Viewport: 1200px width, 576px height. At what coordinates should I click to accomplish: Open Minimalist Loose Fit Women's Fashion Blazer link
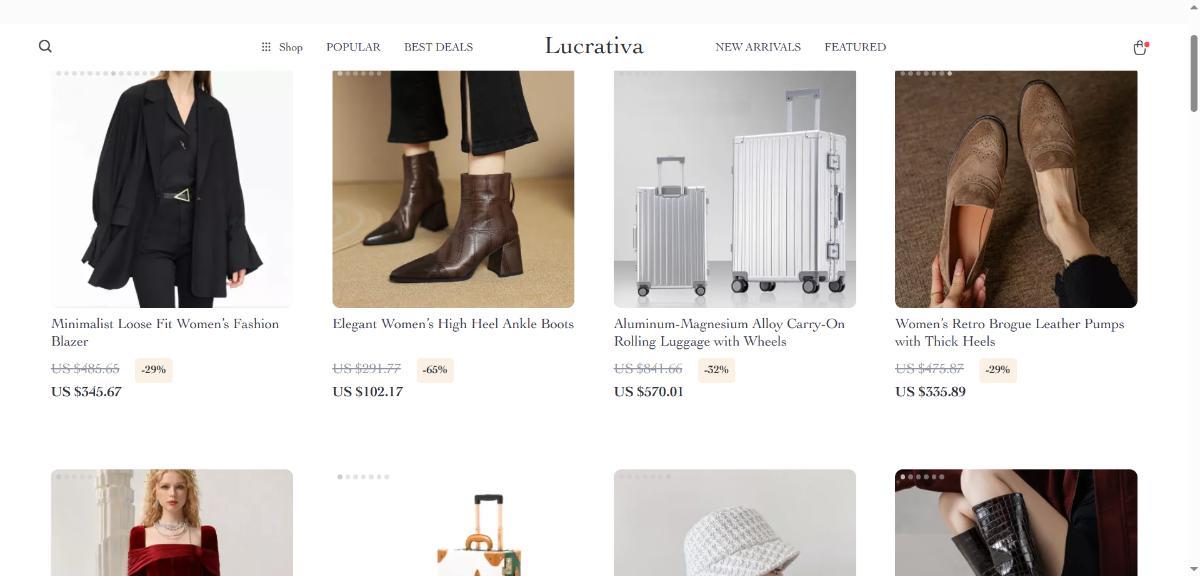coord(165,332)
